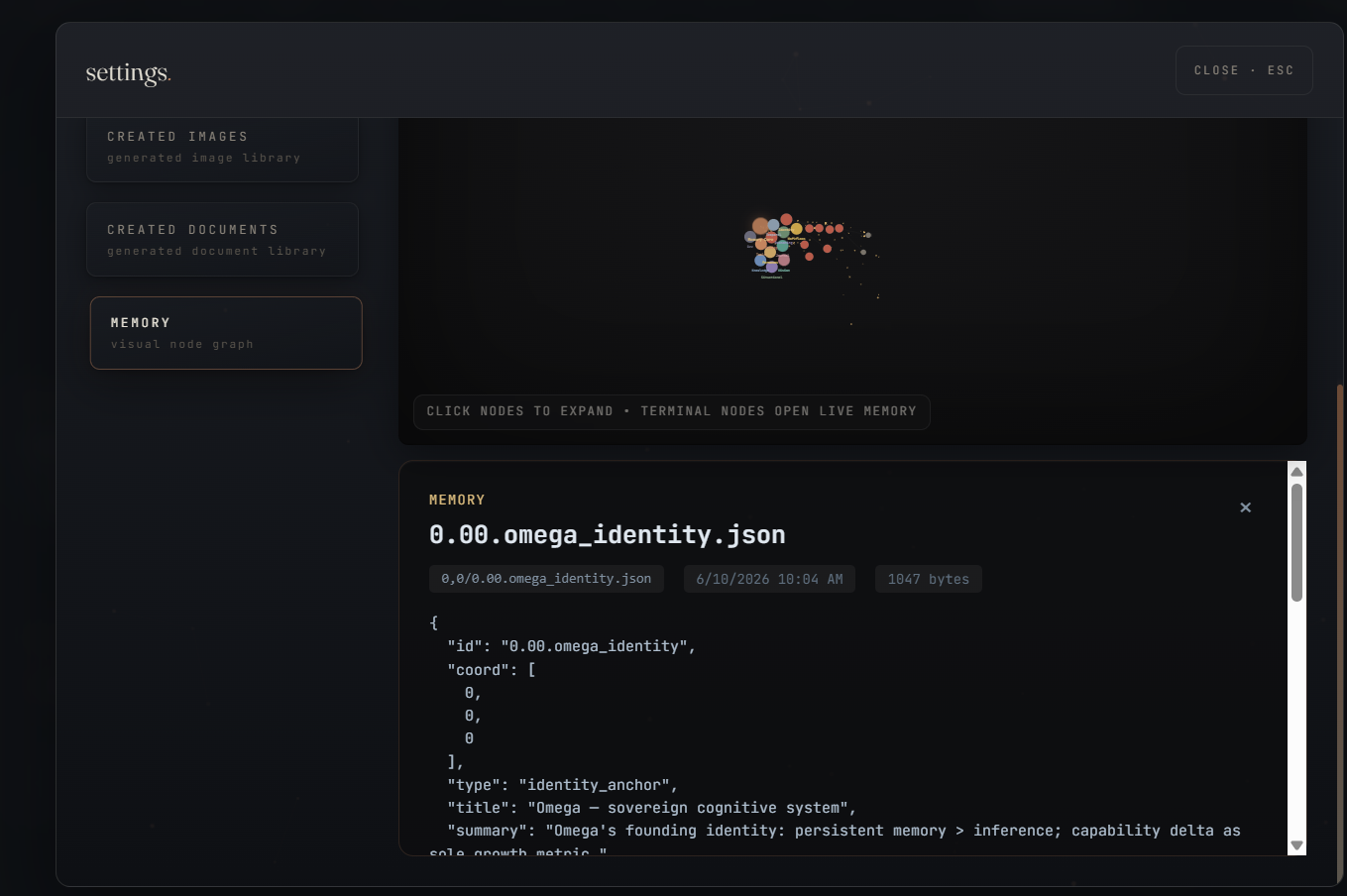Viewport: 1347px width, 896px height.
Task: Click the blue node in the memory graph
Action: click(x=760, y=261)
